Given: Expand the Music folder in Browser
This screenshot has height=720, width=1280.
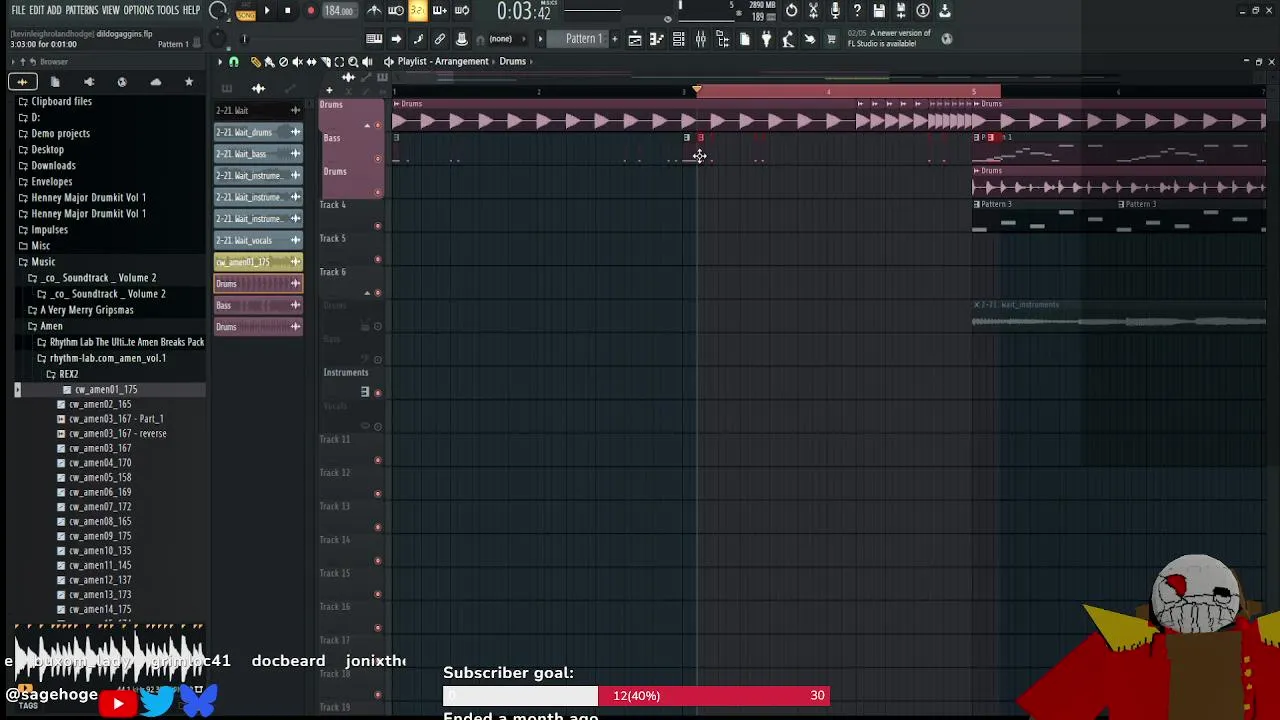Looking at the screenshot, I should coord(43,262).
